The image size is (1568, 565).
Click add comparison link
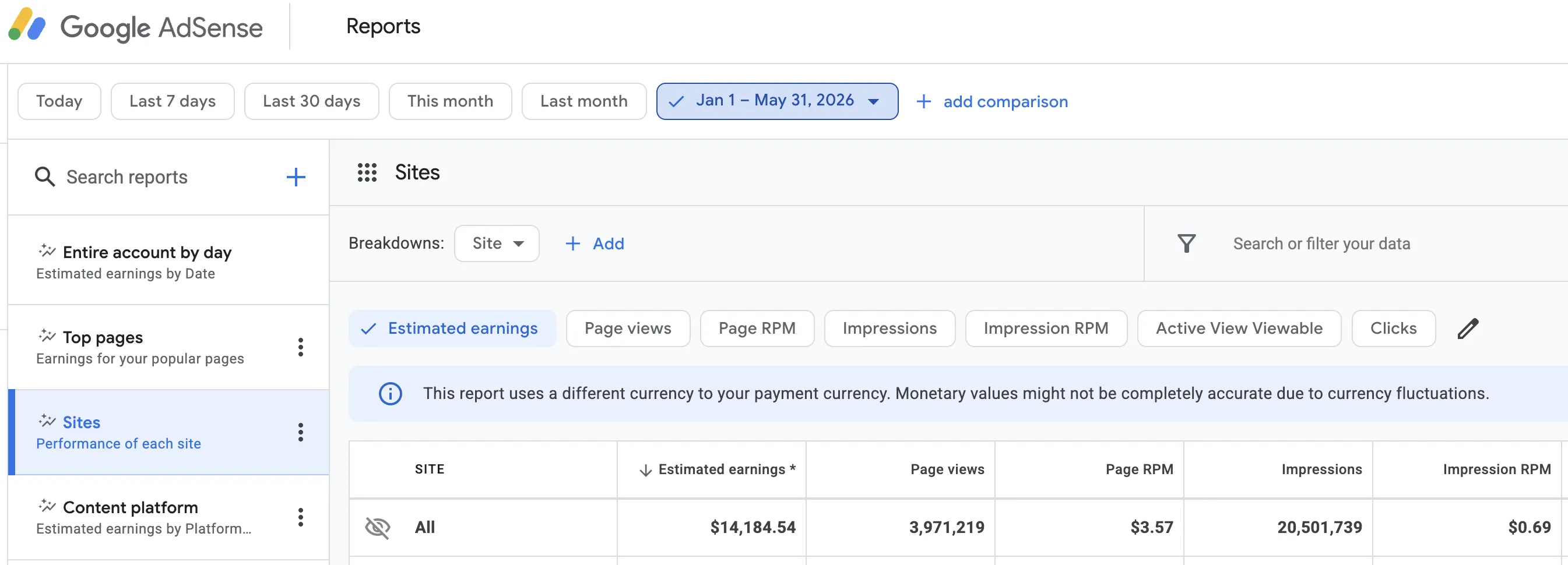[992, 101]
